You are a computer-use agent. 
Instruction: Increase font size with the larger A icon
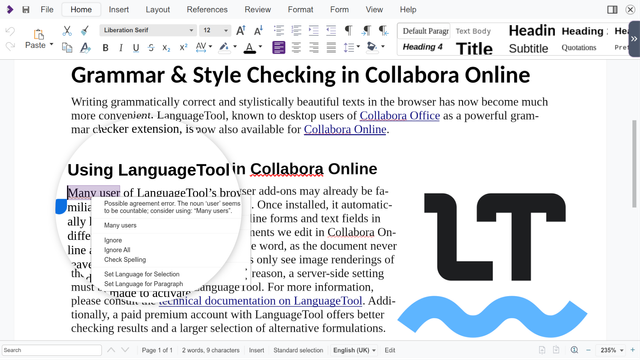[x=241, y=31]
